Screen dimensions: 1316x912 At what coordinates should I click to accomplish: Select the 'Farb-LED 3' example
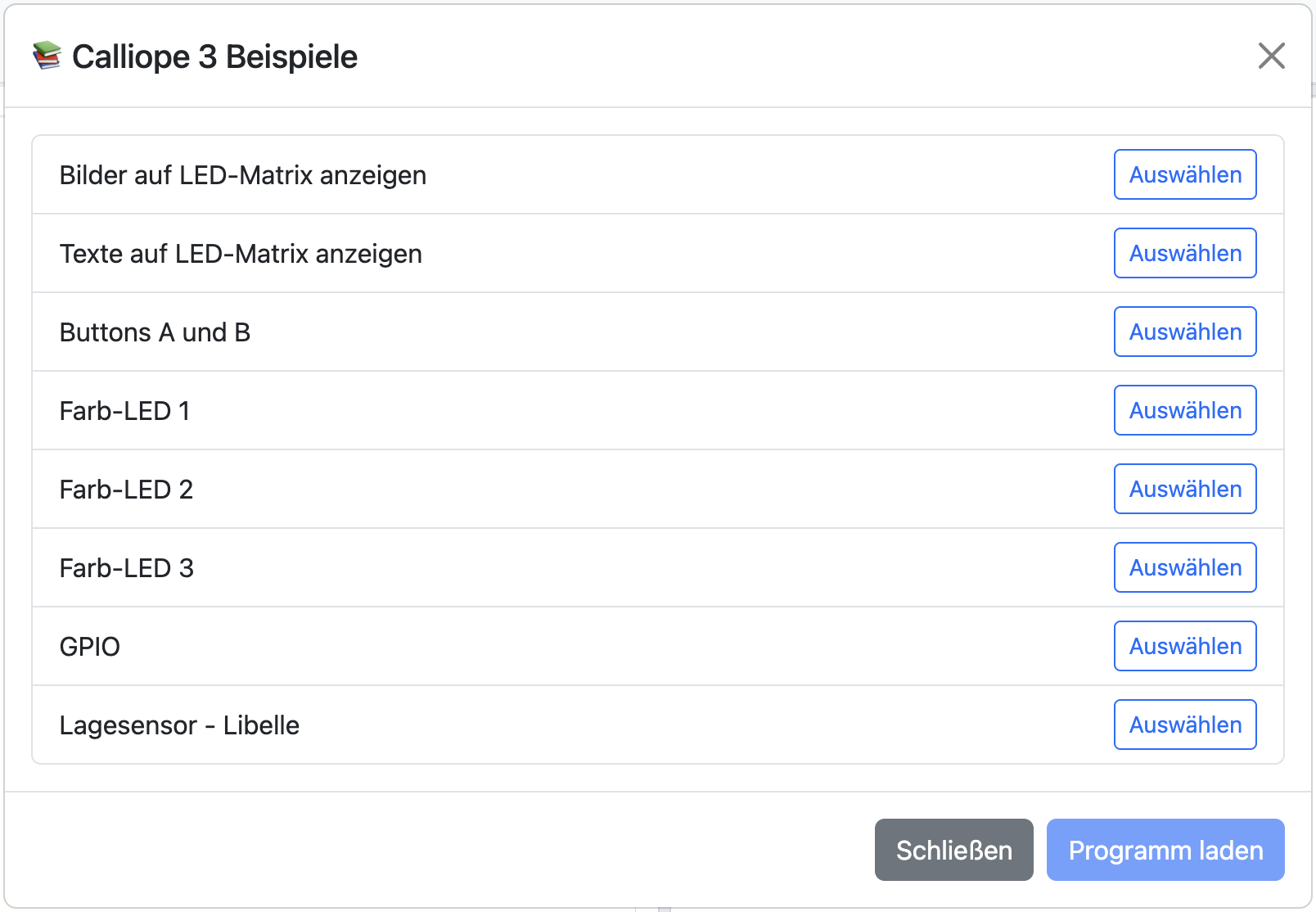click(x=1185, y=567)
